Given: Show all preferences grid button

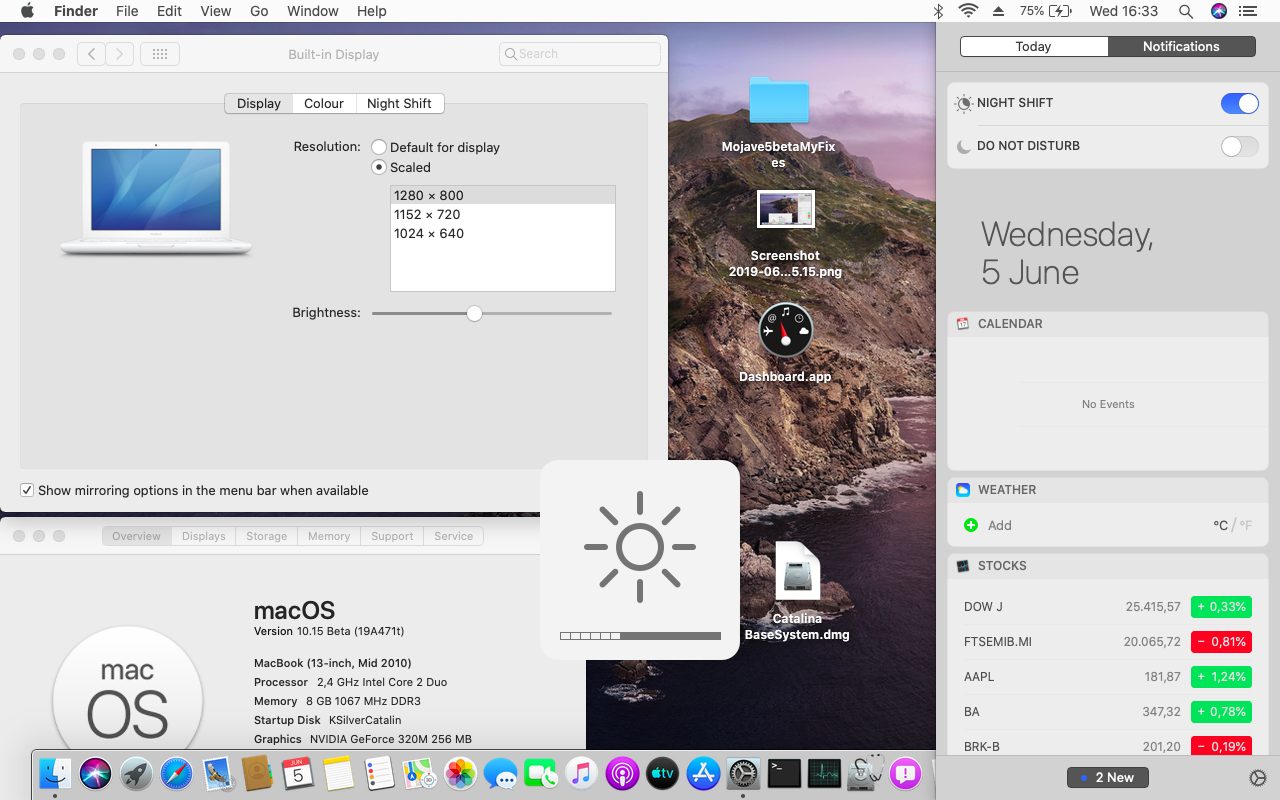Looking at the screenshot, I should point(160,54).
